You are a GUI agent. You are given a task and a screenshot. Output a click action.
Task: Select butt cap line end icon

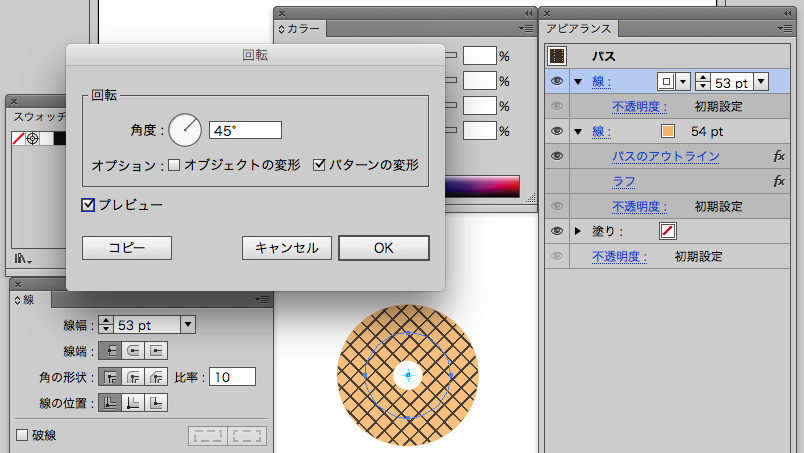tap(110, 350)
